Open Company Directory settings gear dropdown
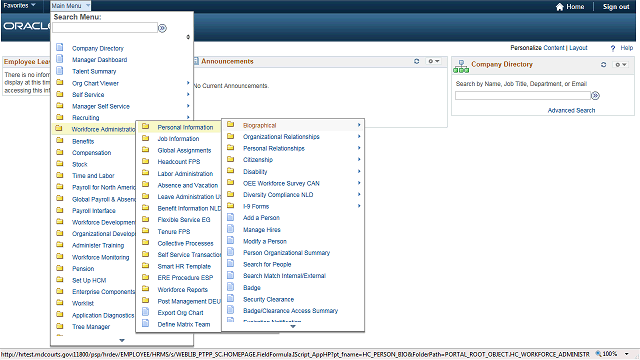The image size is (640, 360). click(620, 64)
